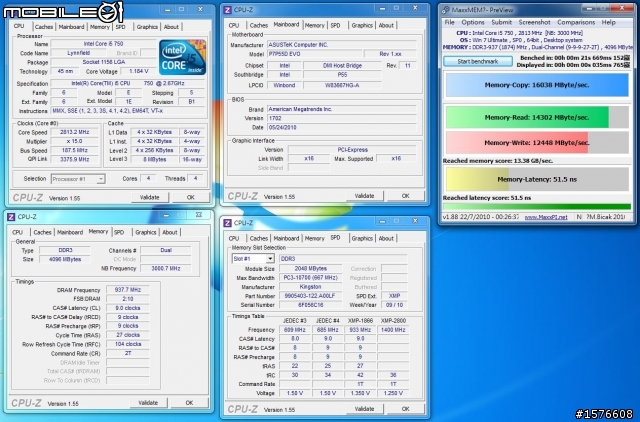Click Validate in the SPD CPU-Z window

tap(364, 409)
